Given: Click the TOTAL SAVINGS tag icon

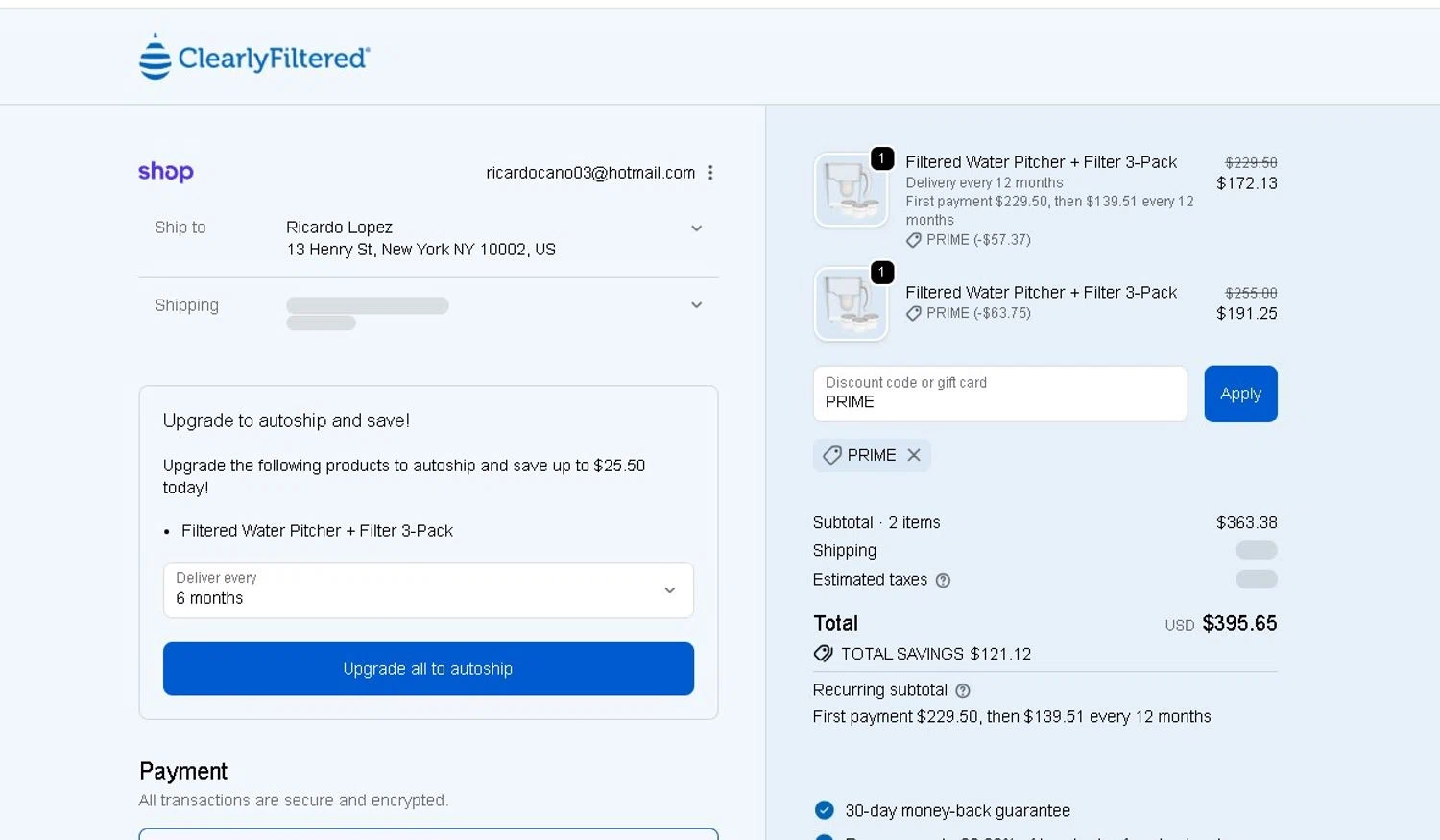Looking at the screenshot, I should coord(823,654).
